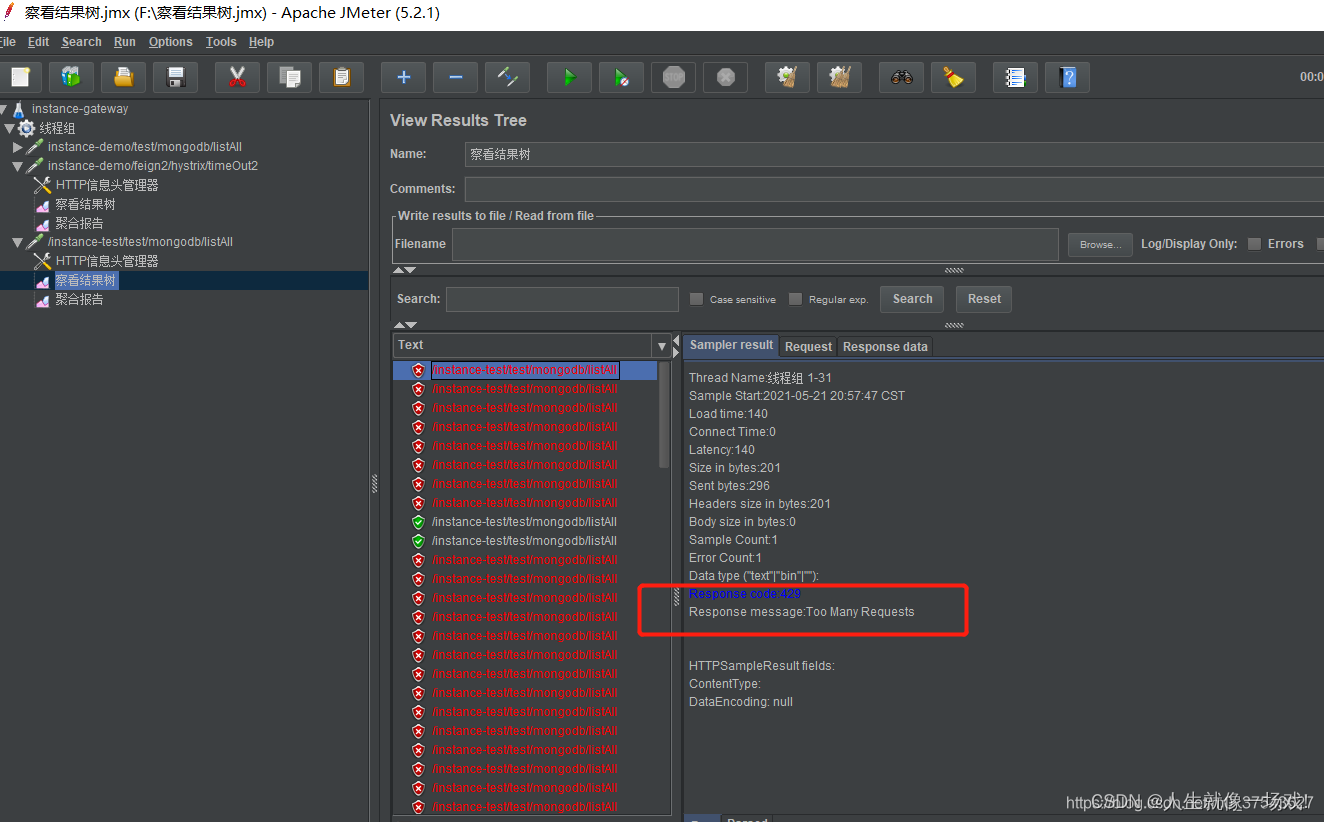Click the Search text input field
Viewport: 1324px width, 822px height.
562,299
